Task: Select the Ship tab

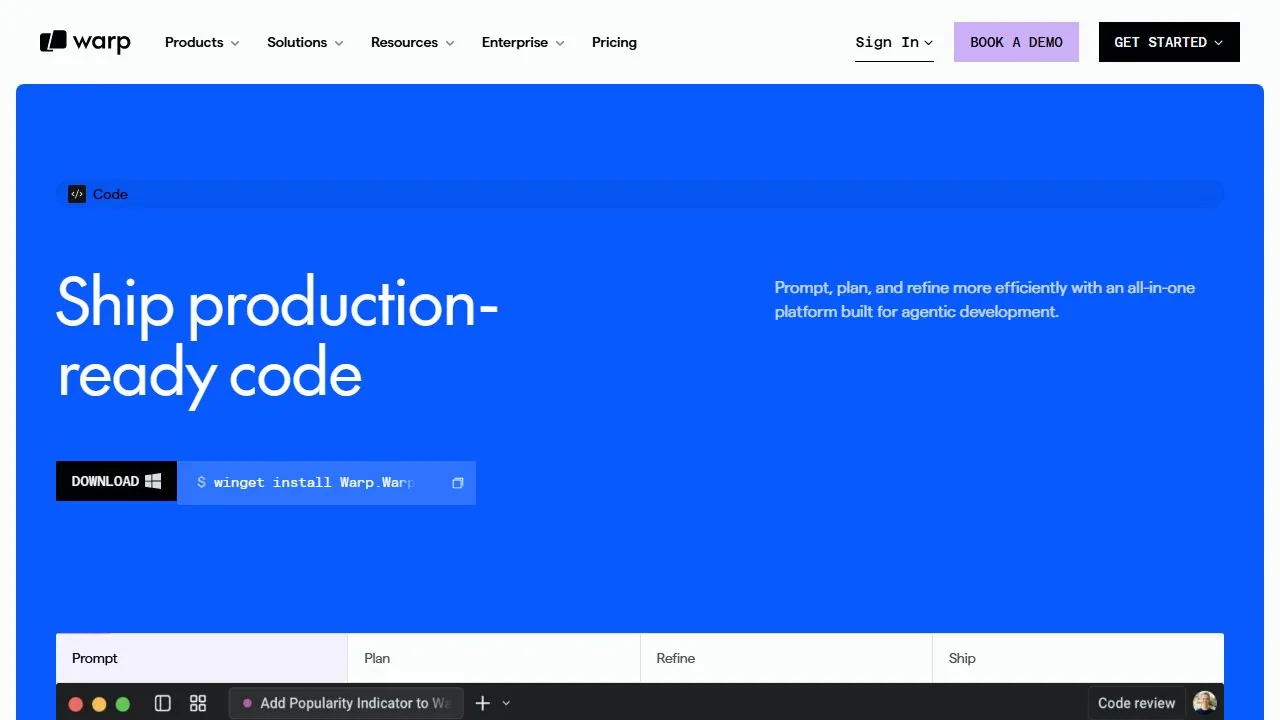Action: (1078, 658)
